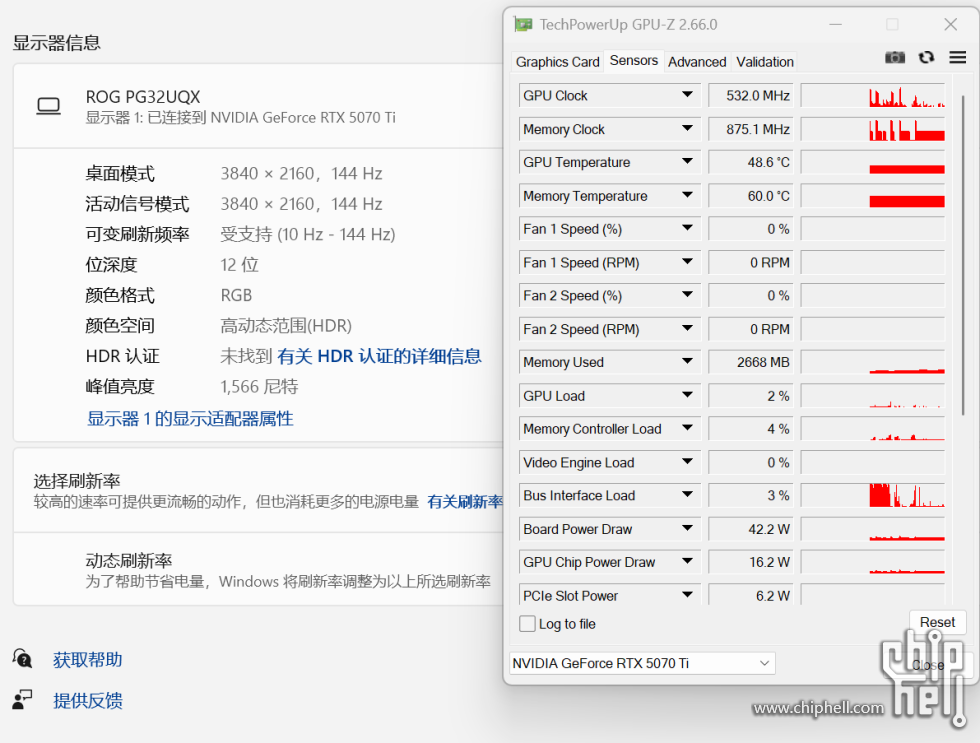Click the 875.1 MHz Memory Clock value
This screenshot has height=743, width=980.
click(x=751, y=129)
